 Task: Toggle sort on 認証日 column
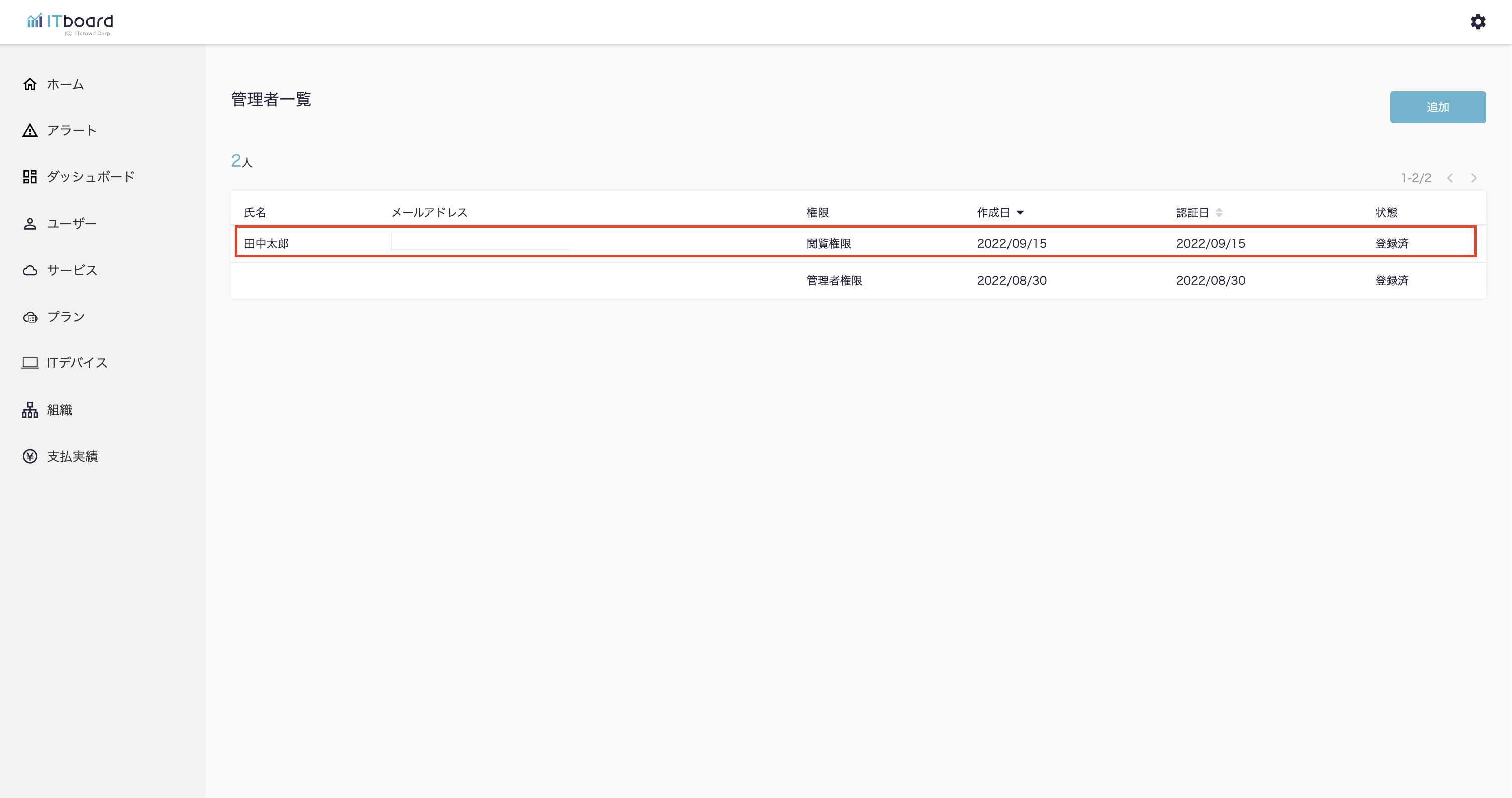pos(1219,213)
